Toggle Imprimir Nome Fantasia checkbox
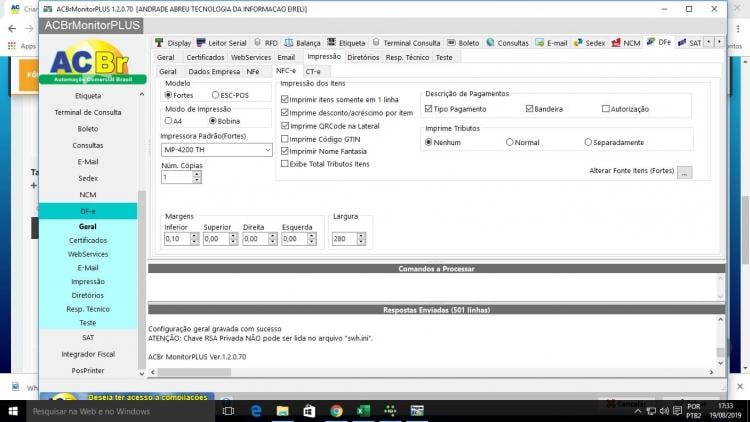Screen dimensions: 750x422 (x=285, y=151)
